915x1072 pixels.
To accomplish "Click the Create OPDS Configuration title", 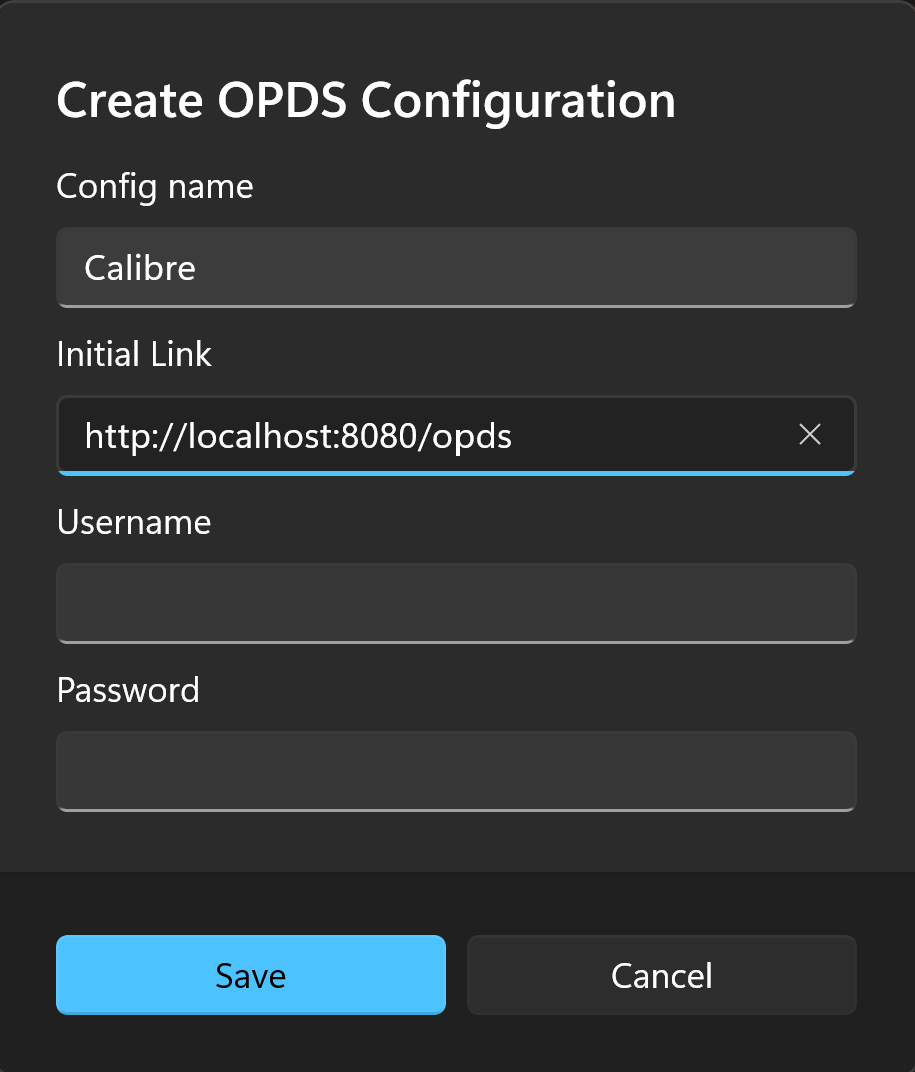I will pos(366,101).
